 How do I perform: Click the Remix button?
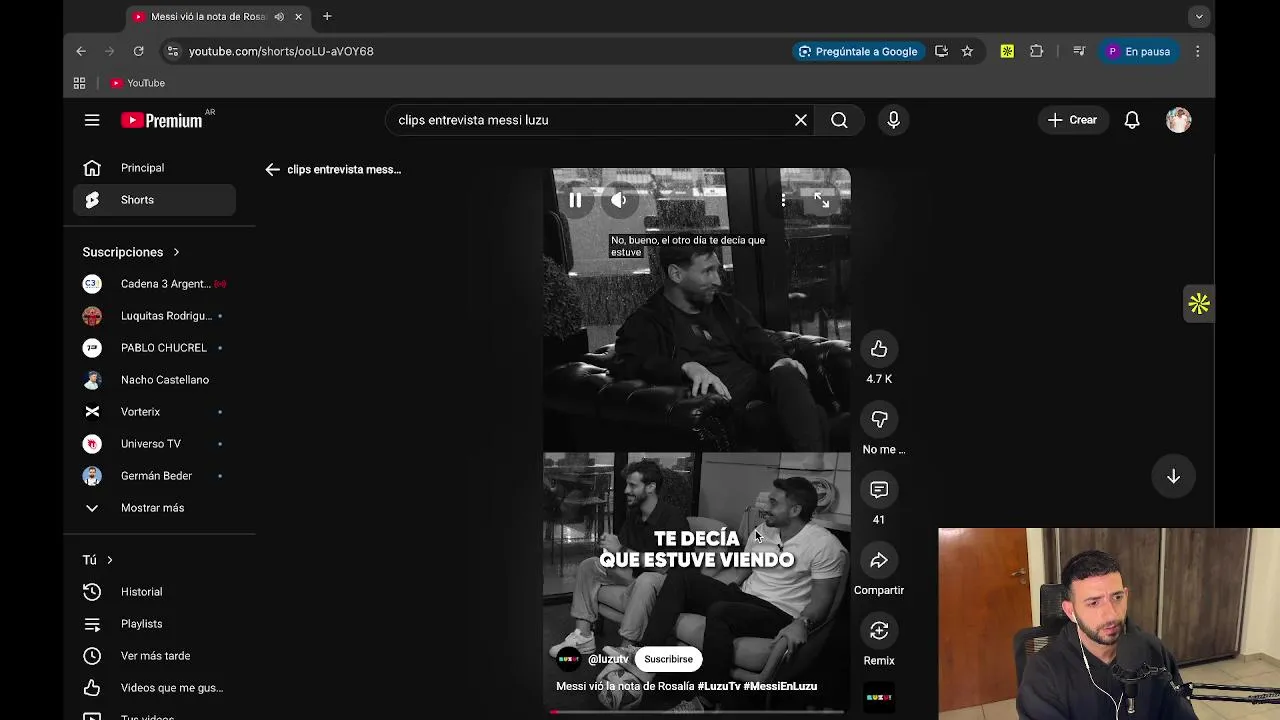pyautogui.click(x=879, y=631)
